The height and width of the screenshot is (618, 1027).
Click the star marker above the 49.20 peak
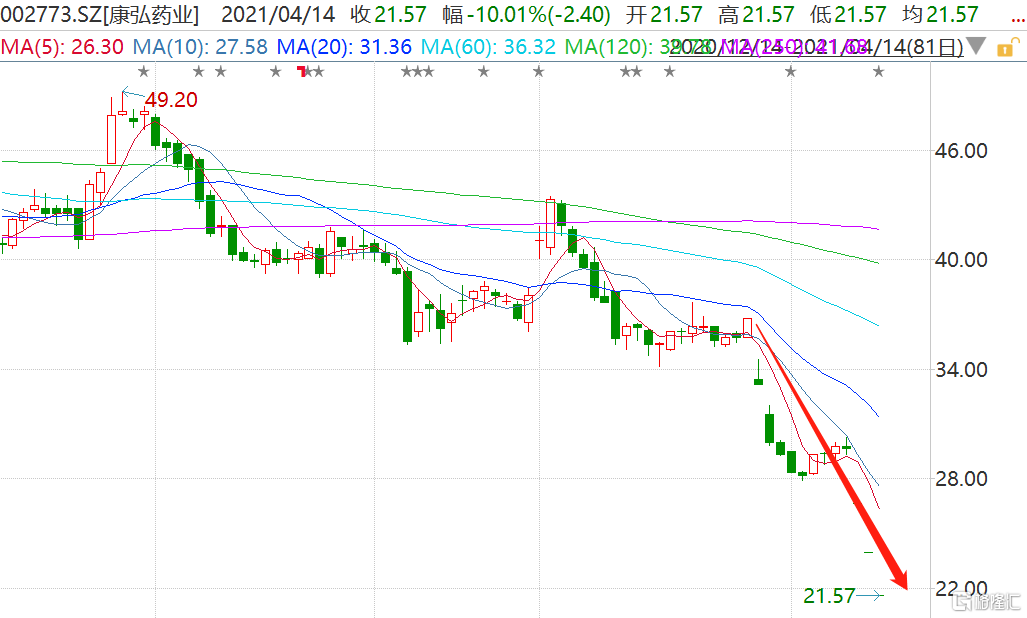(143, 71)
